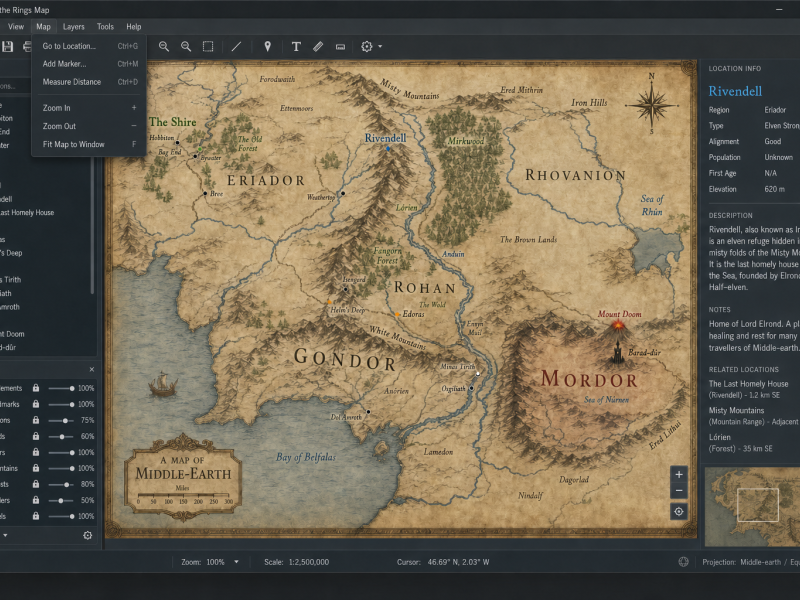Screen dimensions: 800x600
Task: Click the scale bar tool icon
Action: point(340,47)
